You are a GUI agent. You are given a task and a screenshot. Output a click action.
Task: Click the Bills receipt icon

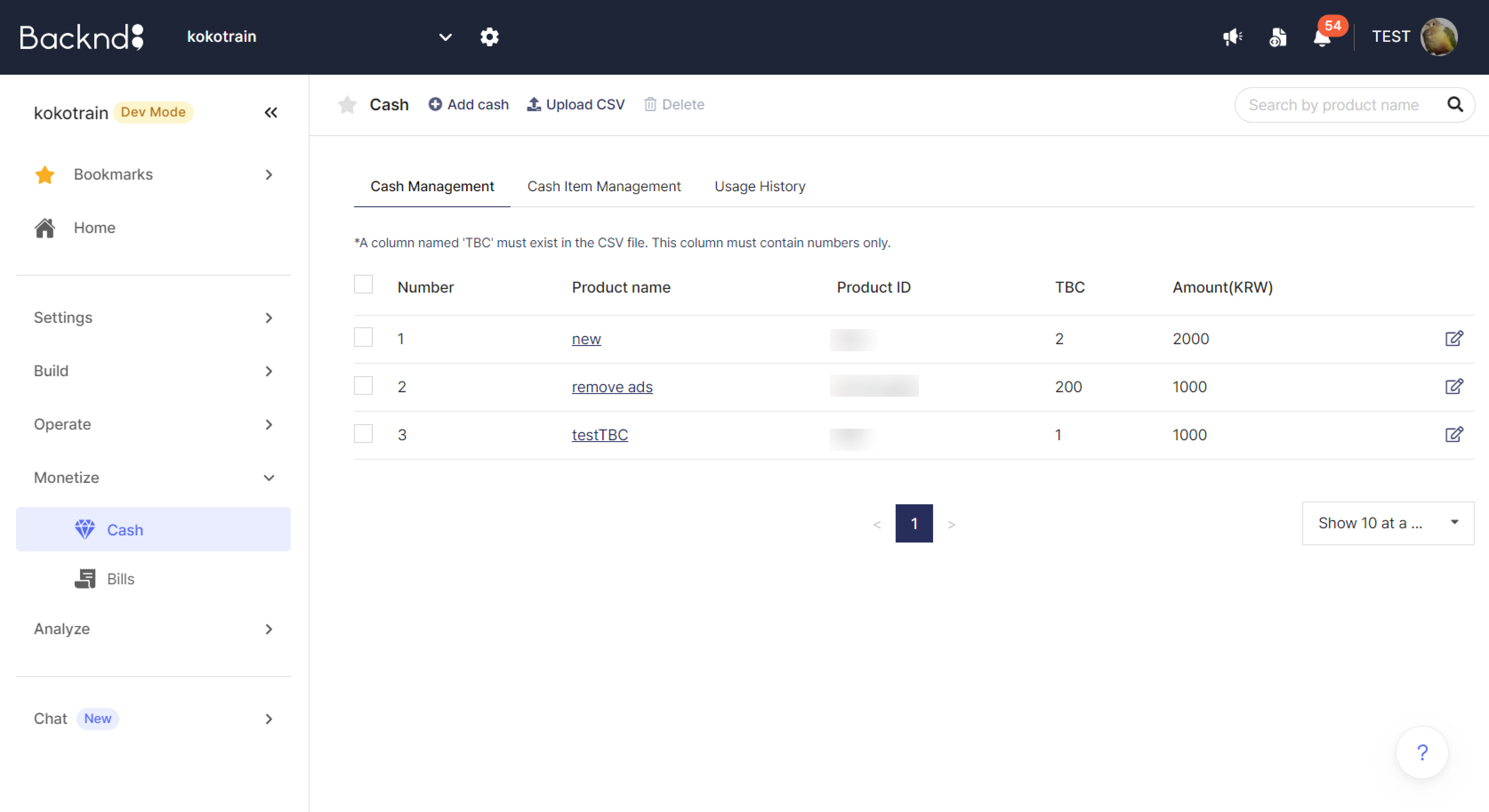tap(85, 579)
